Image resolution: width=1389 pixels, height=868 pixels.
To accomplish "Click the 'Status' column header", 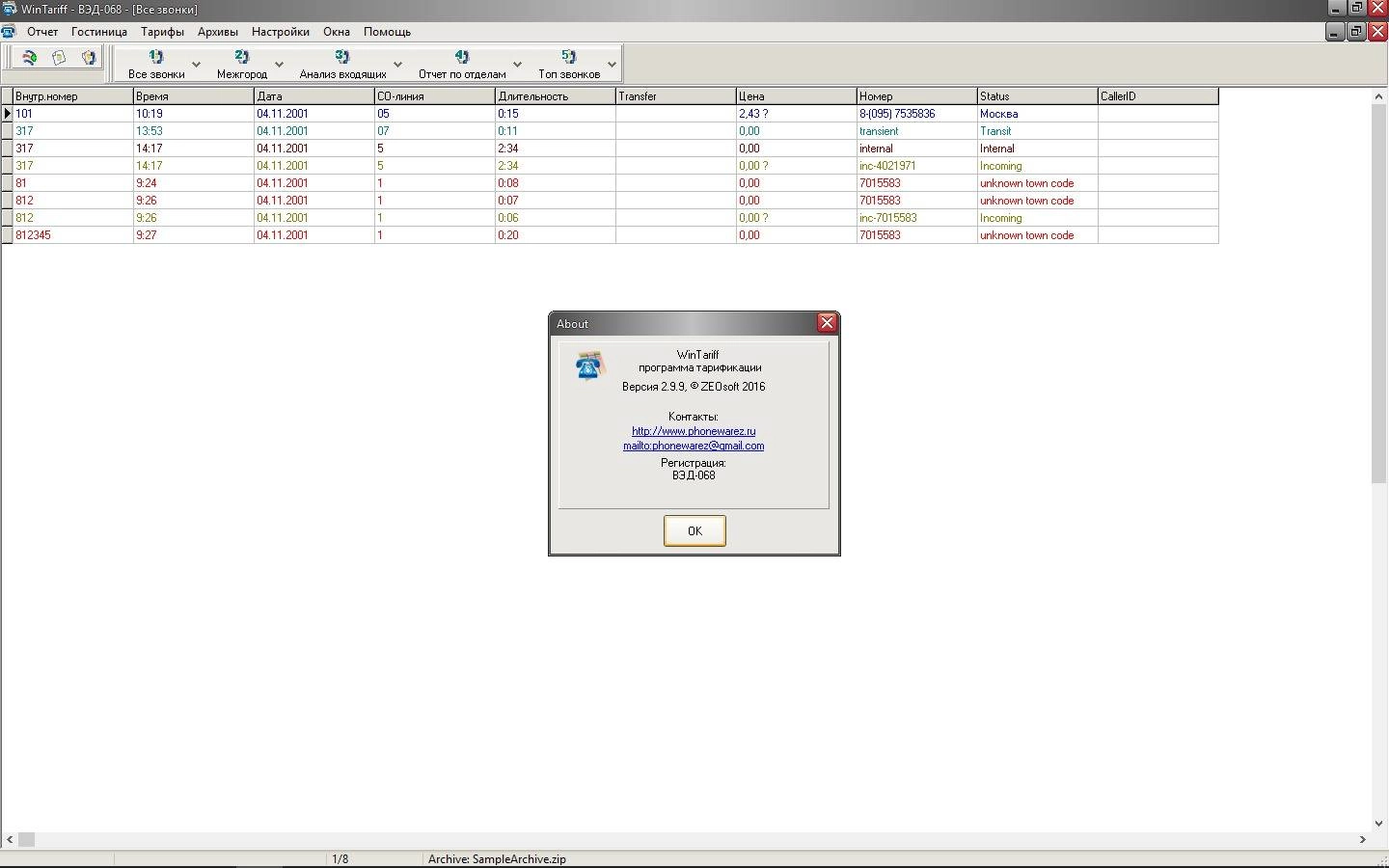I will [x=1037, y=96].
